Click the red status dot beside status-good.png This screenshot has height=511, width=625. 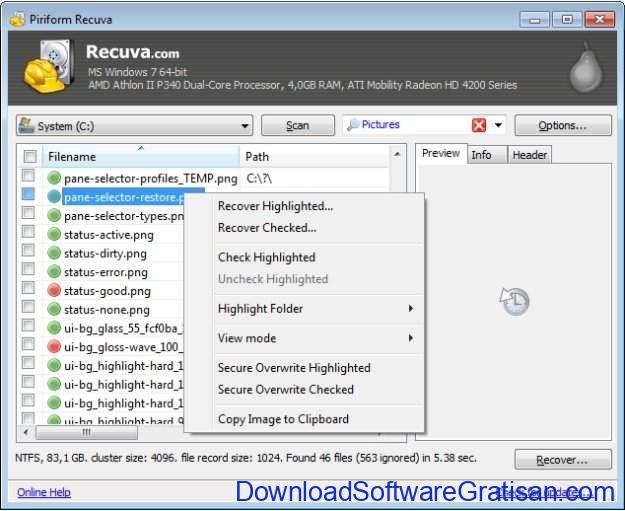click(54, 291)
